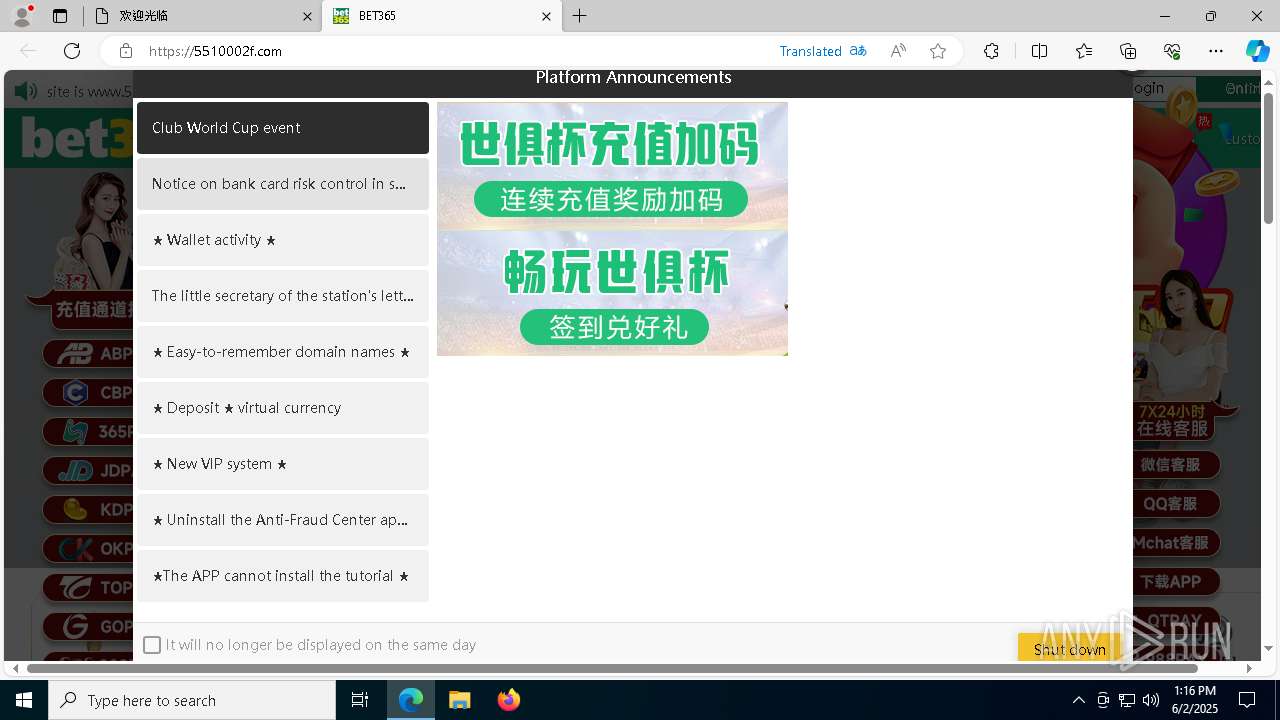Open Task View on the taskbar

(360, 700)
